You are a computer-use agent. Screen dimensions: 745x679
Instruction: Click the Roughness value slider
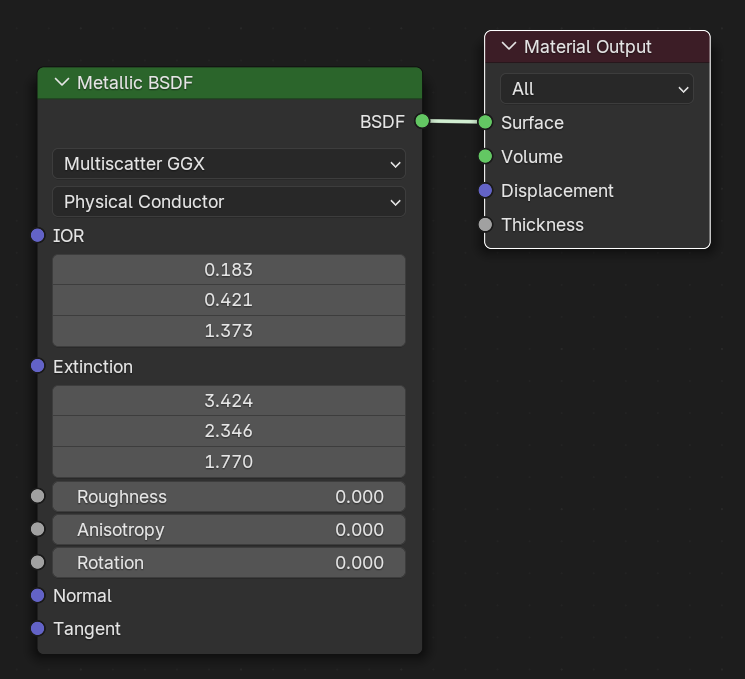point(229,497)
